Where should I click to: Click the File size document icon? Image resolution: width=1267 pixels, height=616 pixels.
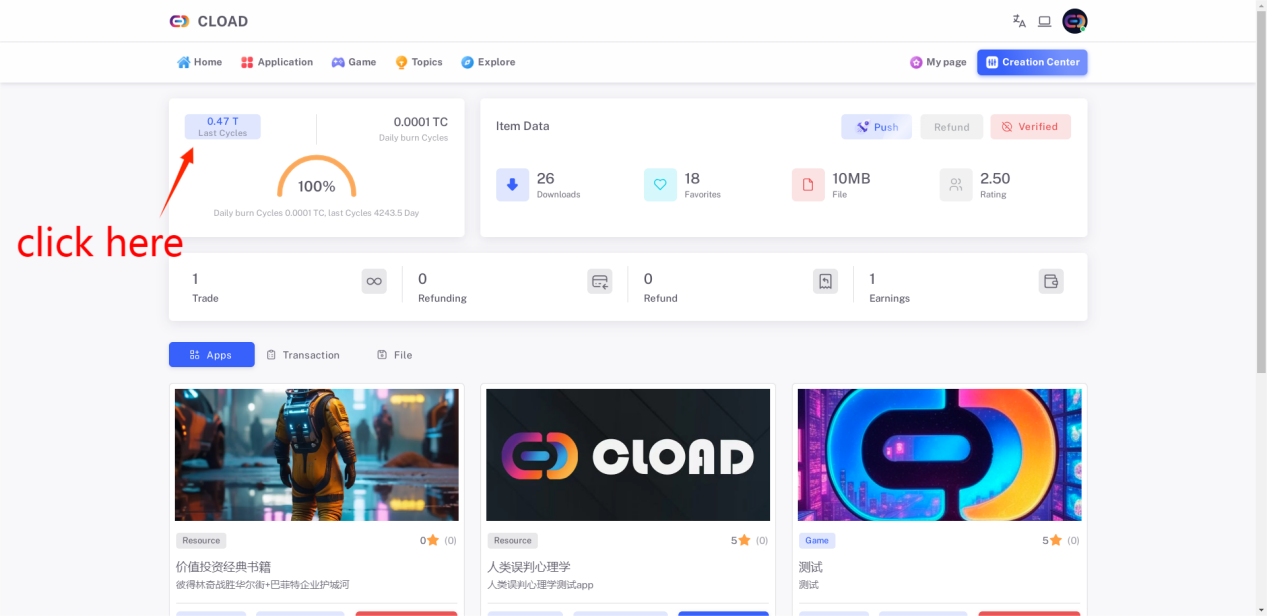pos(808,184)
